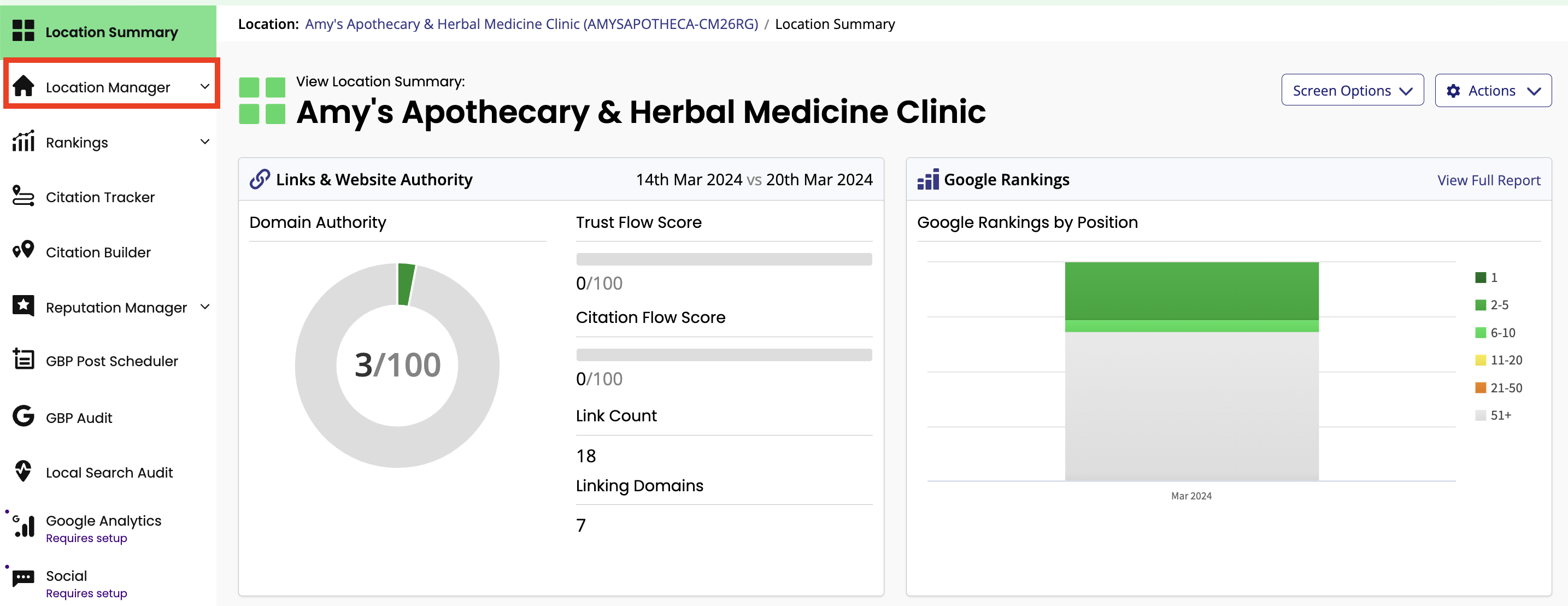Click the GBP Audit Google icon
This screenshot has width=1568, height=606.
tap(23, 416)
